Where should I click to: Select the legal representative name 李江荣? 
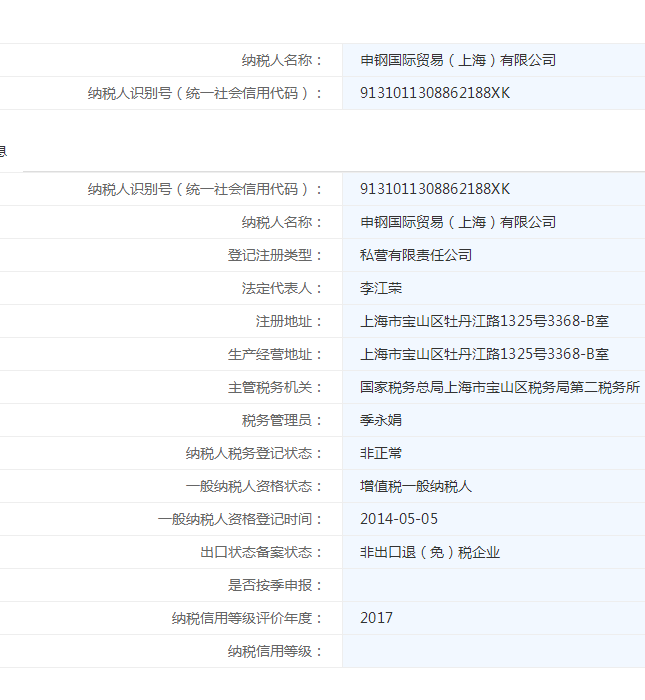click(381, 288)
